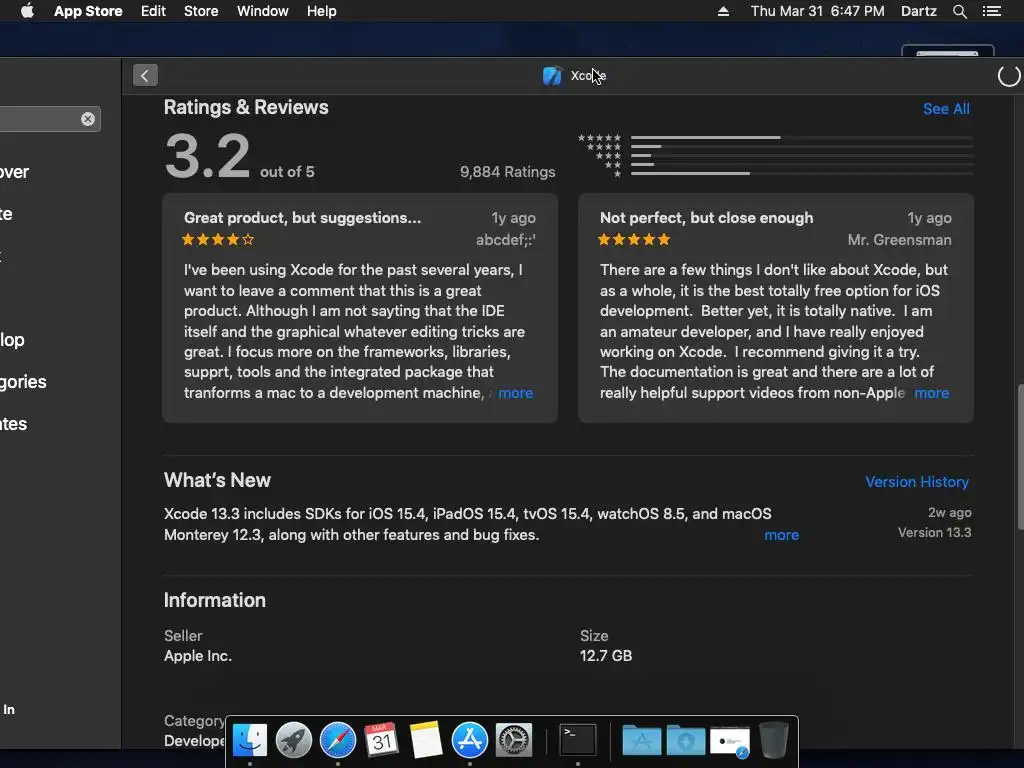Click the Ratings & Reviews heading
Screen dimensions: 1024x768
[246, 107]
